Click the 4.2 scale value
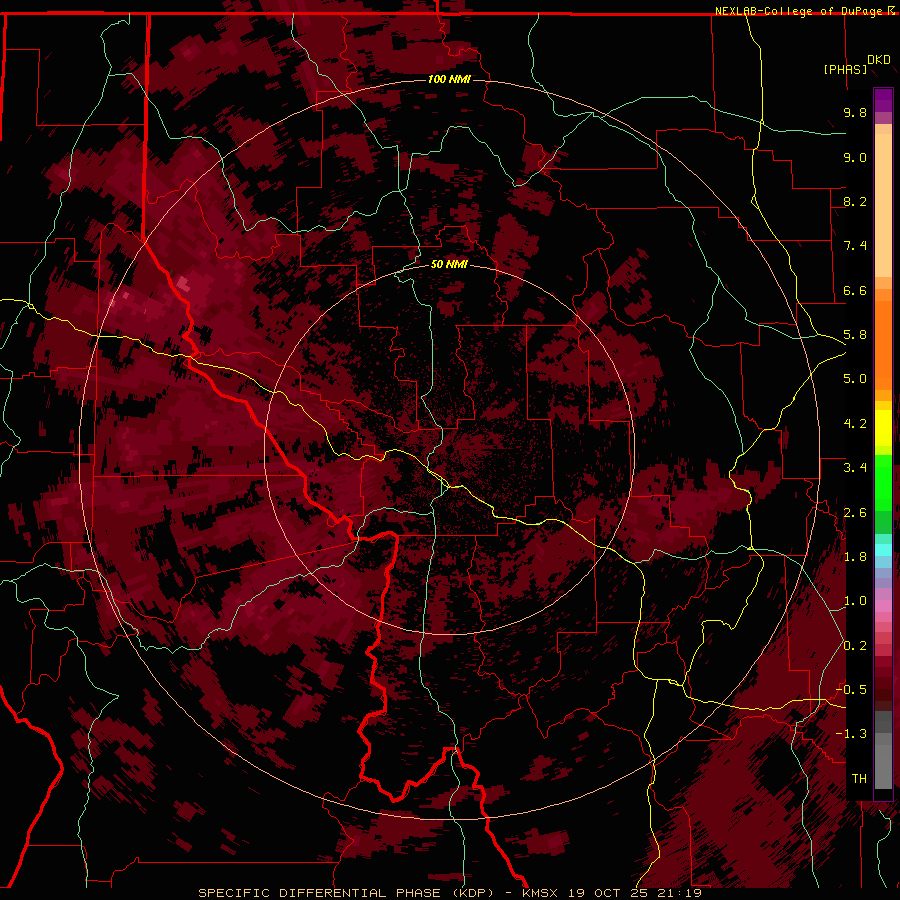The width and height of the screenshot is (900, 900). 855,424
